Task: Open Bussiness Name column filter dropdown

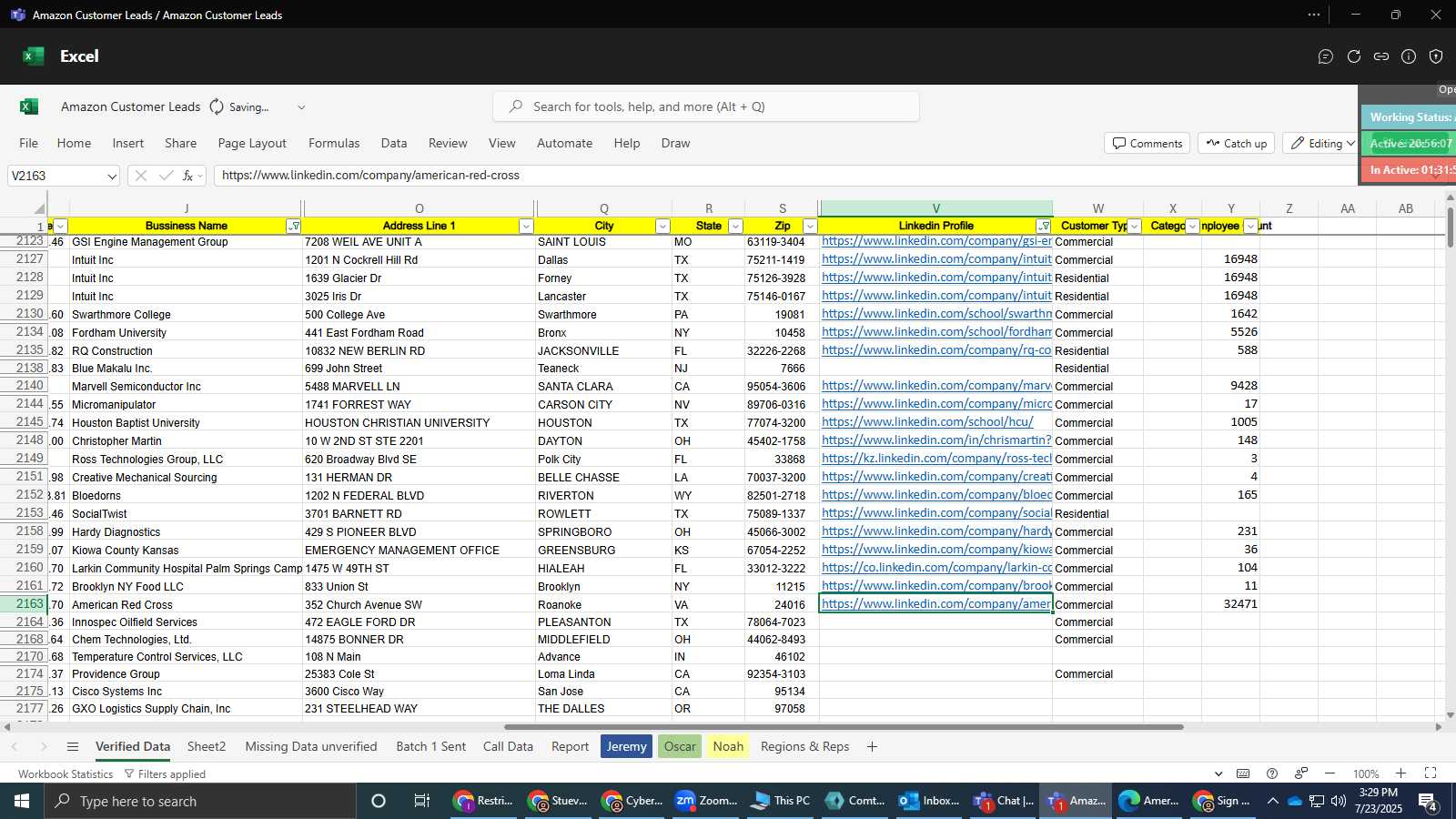Action: 294,227
